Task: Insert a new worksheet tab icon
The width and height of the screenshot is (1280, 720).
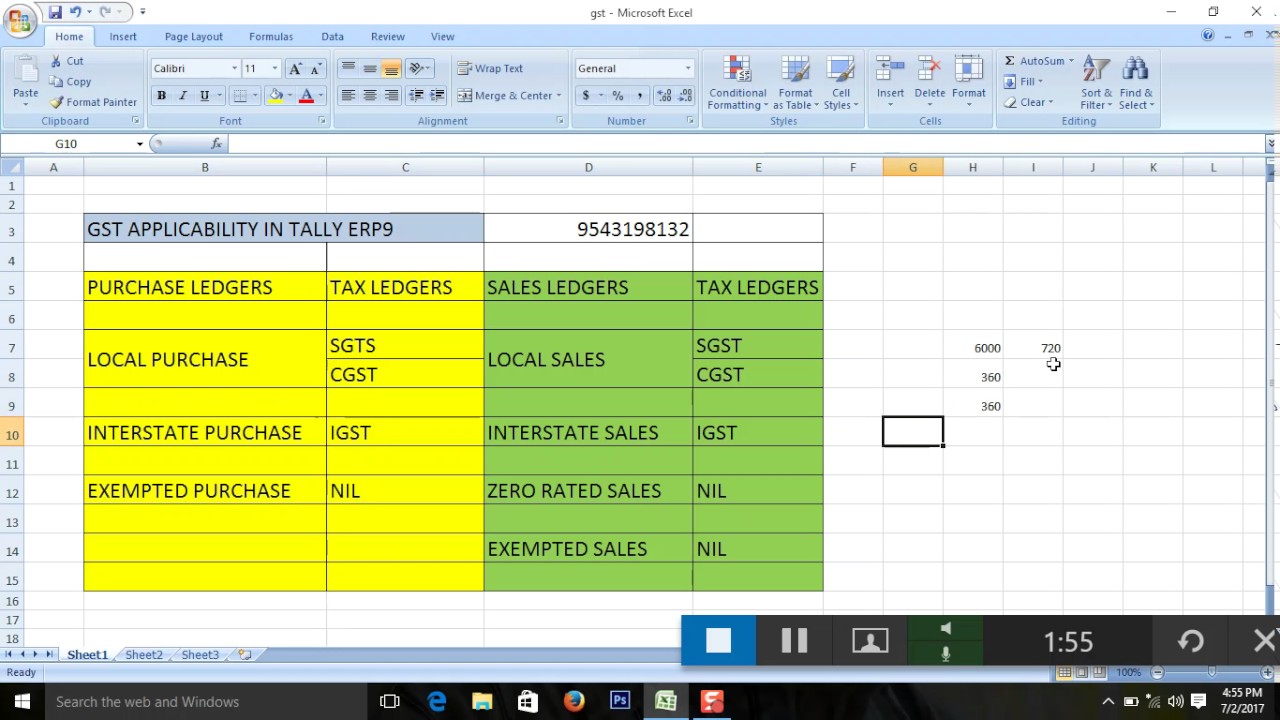Action: click(x=244, y=654)
